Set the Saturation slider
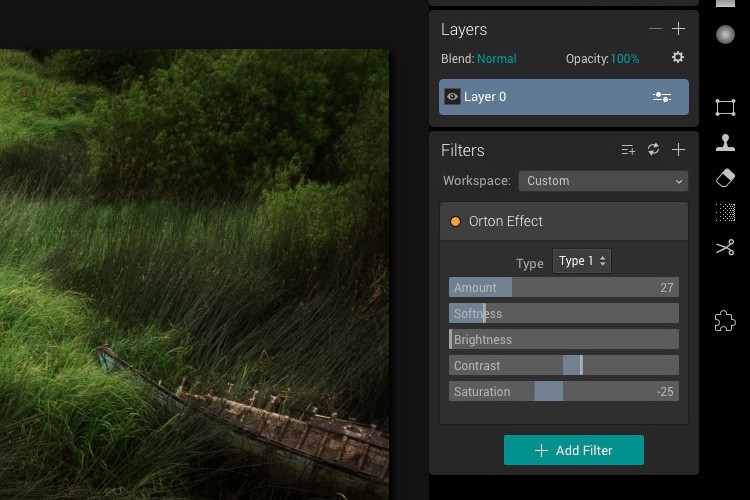 click(563, 391)
